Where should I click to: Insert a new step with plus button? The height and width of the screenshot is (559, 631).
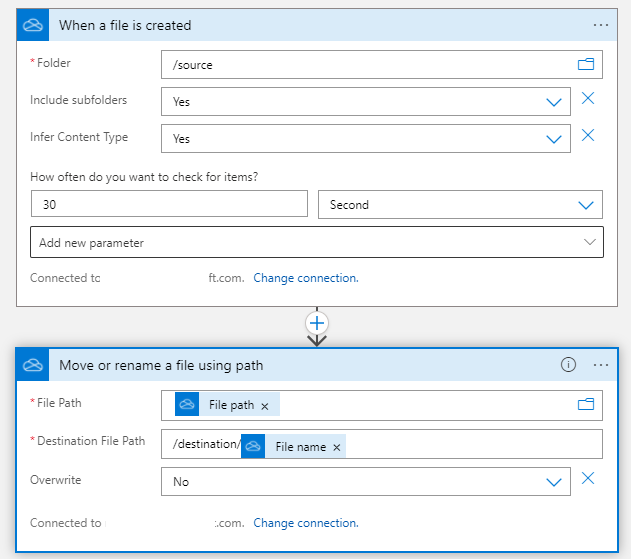[x=317, y=323]
